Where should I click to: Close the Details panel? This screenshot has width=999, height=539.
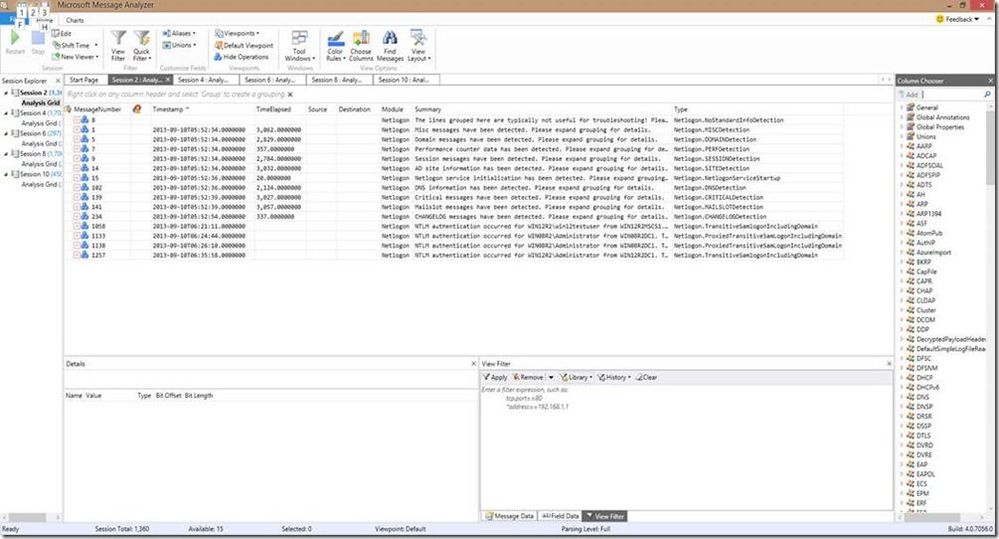click(473, 363)
